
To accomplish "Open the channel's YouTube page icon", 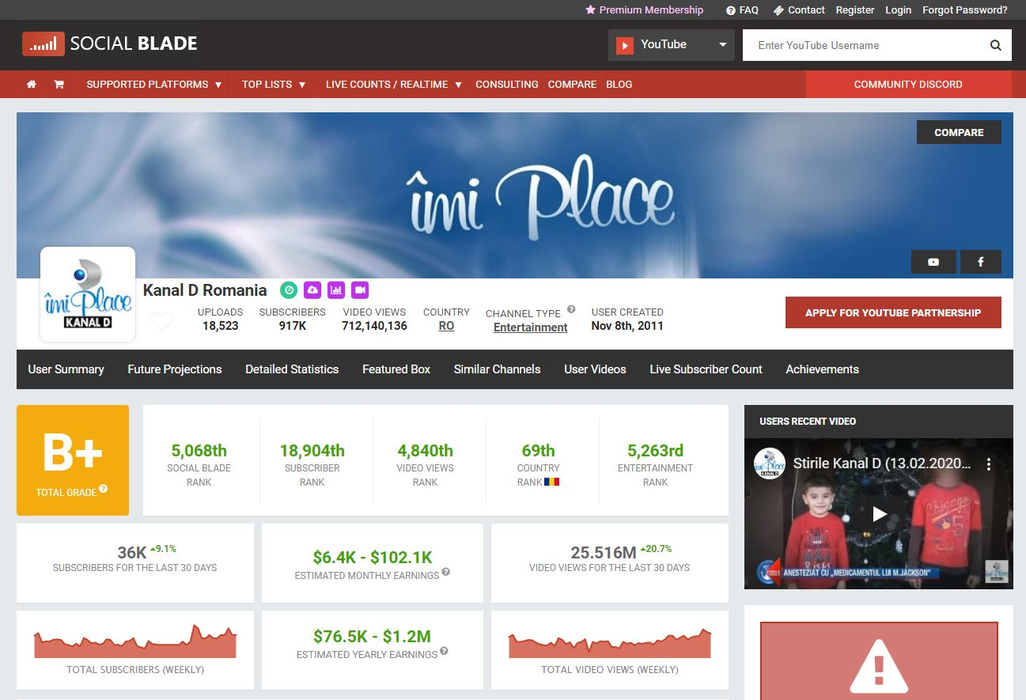I will (933, 262).
